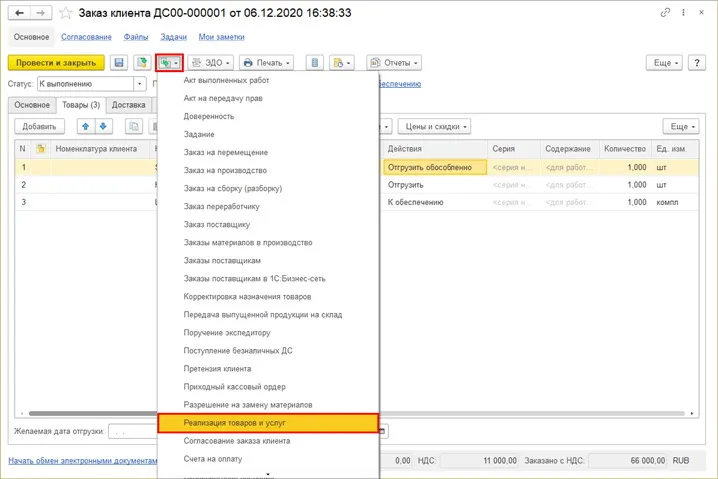Click the save document diskette icon
Viewport: 718px width, 479px height.
coord(119,62)
